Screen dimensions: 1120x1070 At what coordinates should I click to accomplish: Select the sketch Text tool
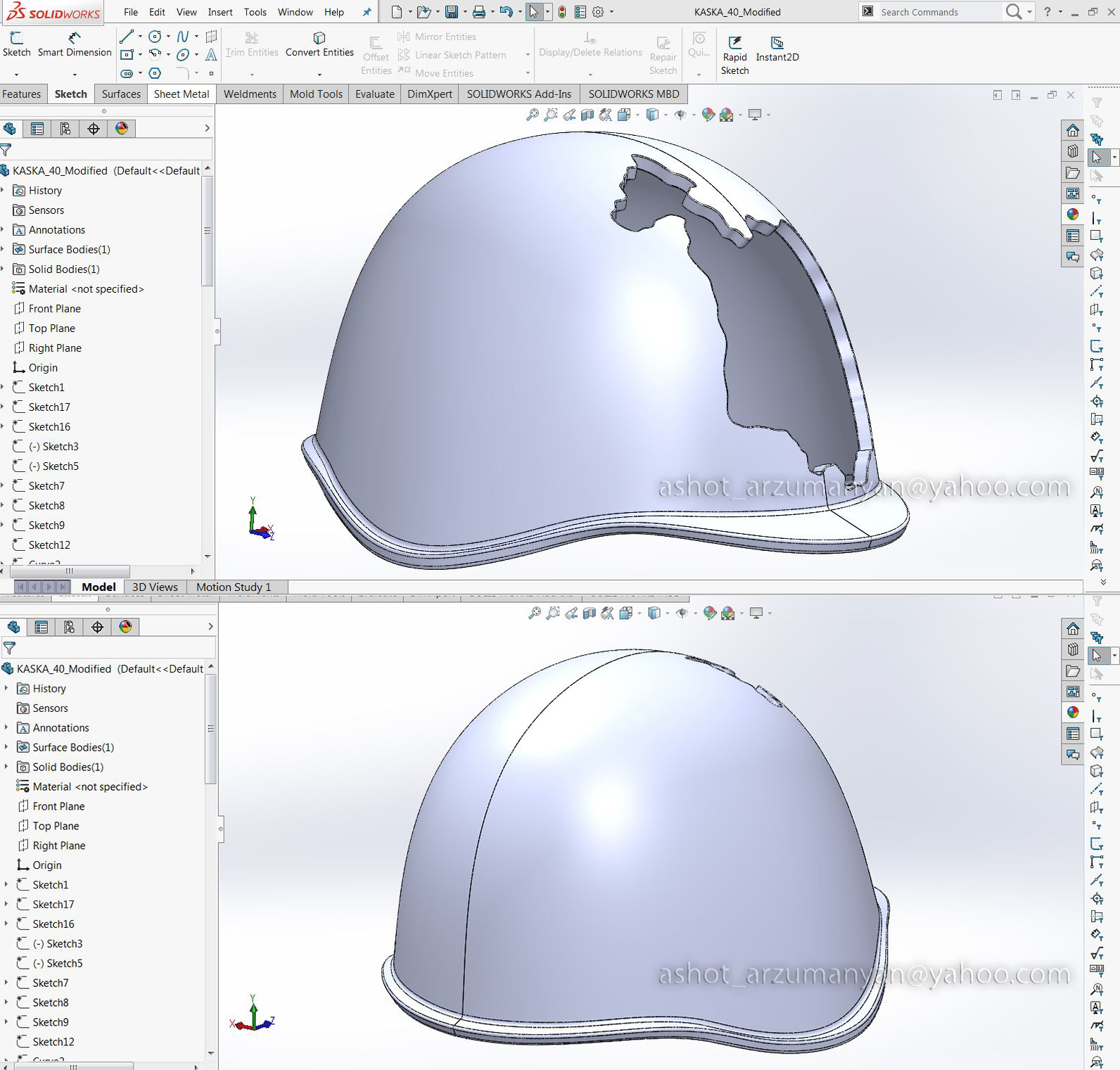pos(211,54)
